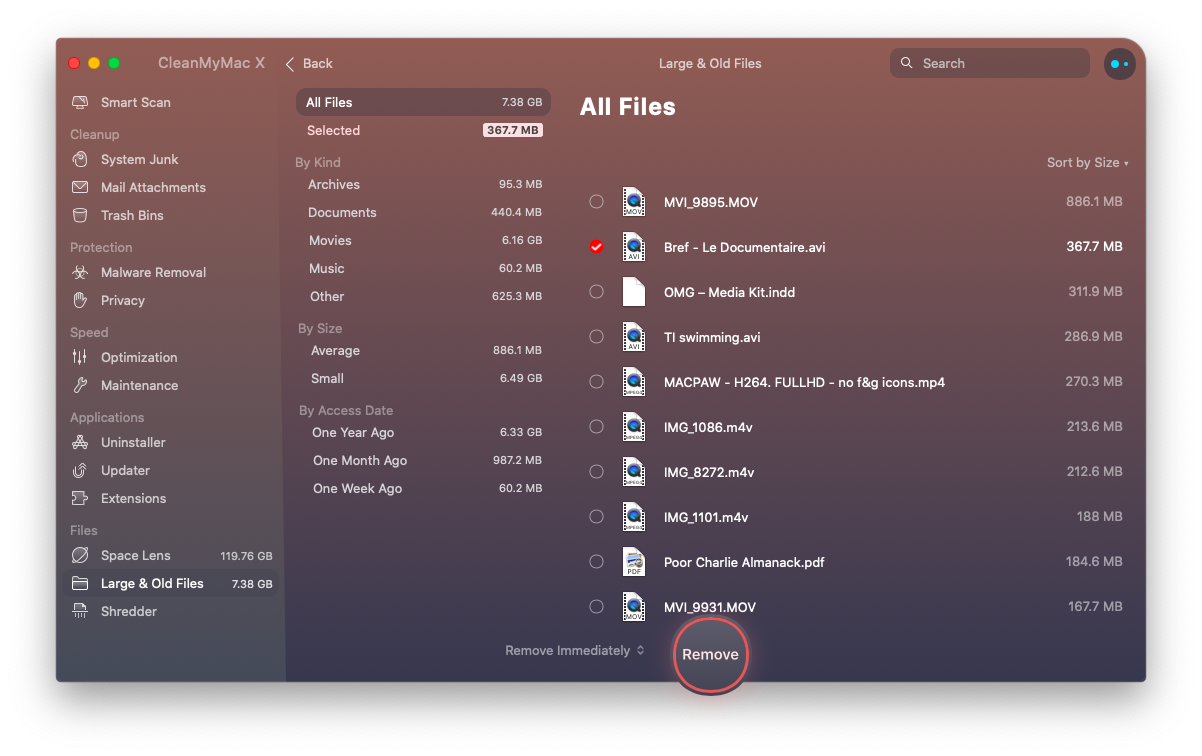Check Poor Charlie Almanack.pdf
Image resolution: width=1202 pixels, height=756 pixels.
597,562
